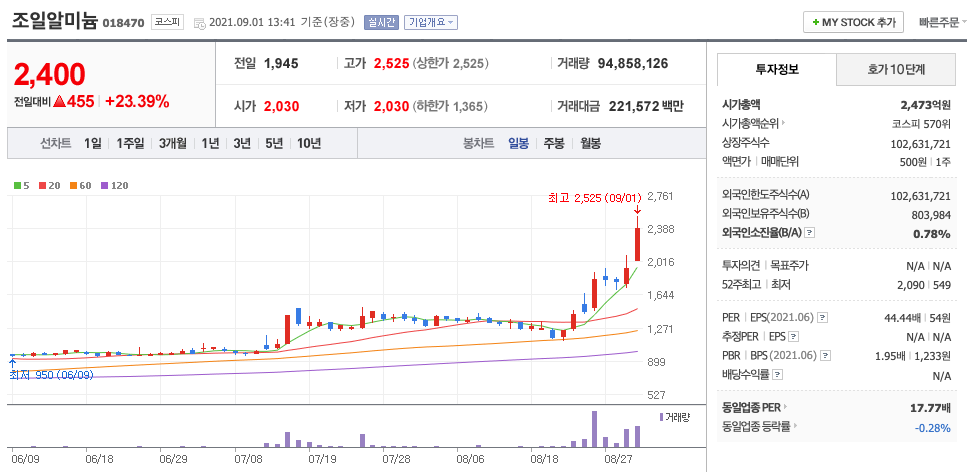
Task: Click the change rate +23.39%
Action: tap(137, 102)
